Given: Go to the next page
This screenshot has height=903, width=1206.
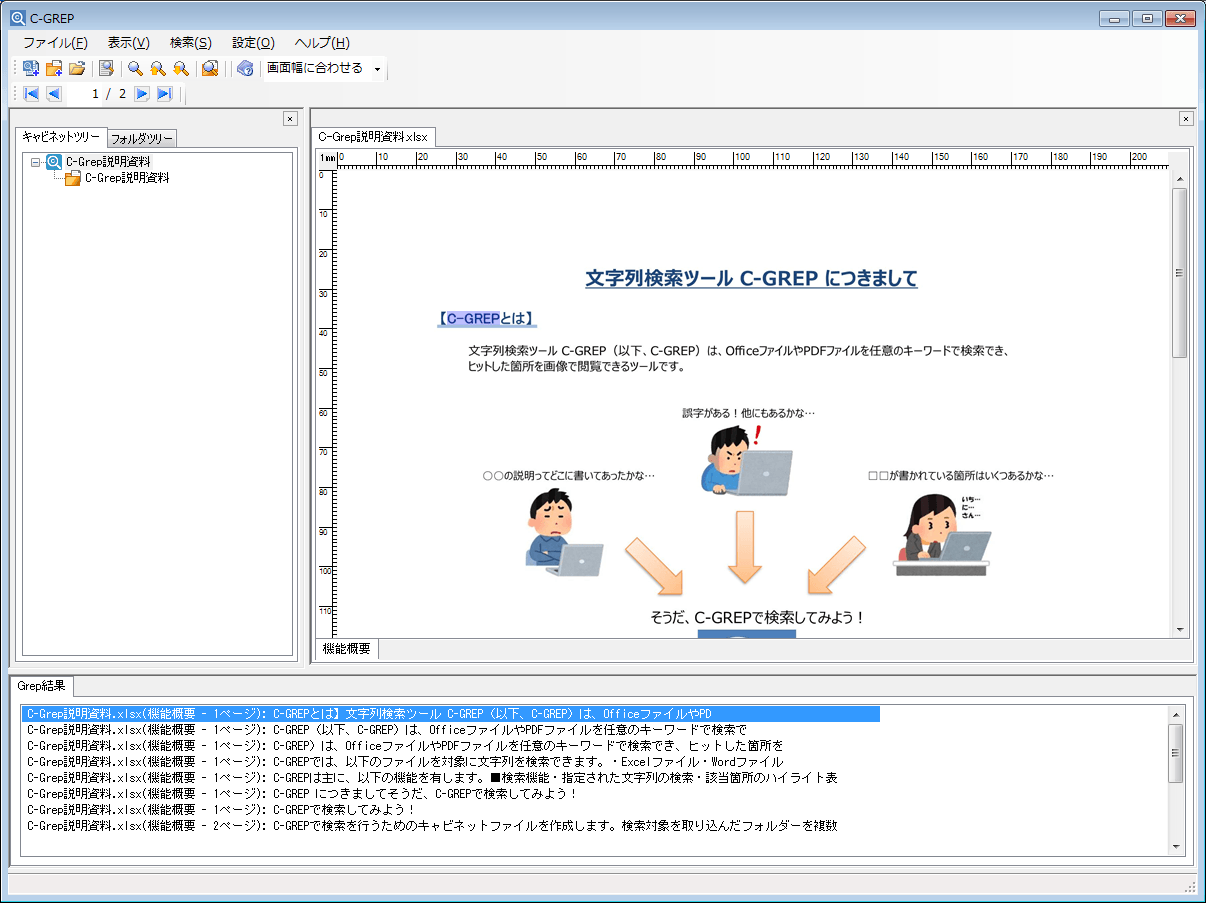Looking at the screenshot, I should click(x=142, y=94).
